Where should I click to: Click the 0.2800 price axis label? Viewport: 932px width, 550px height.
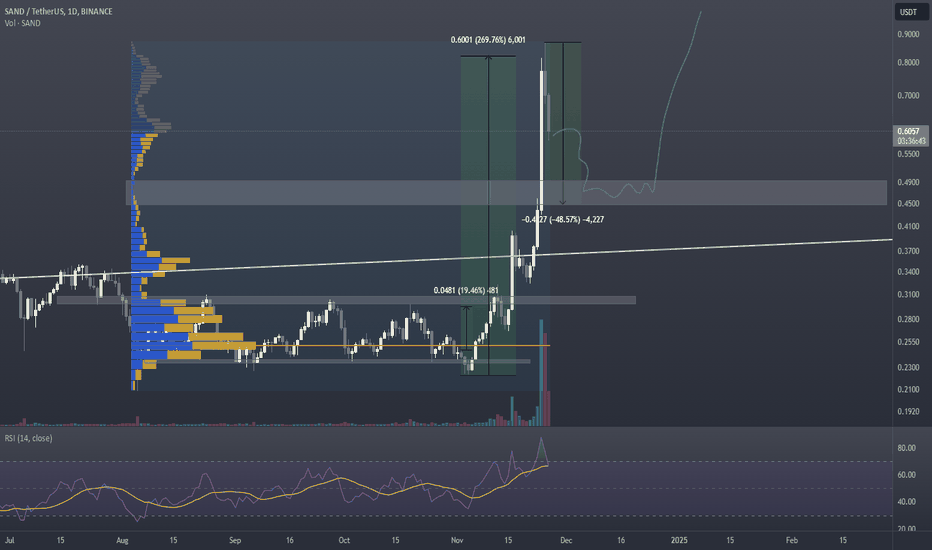tap(908, 319)
